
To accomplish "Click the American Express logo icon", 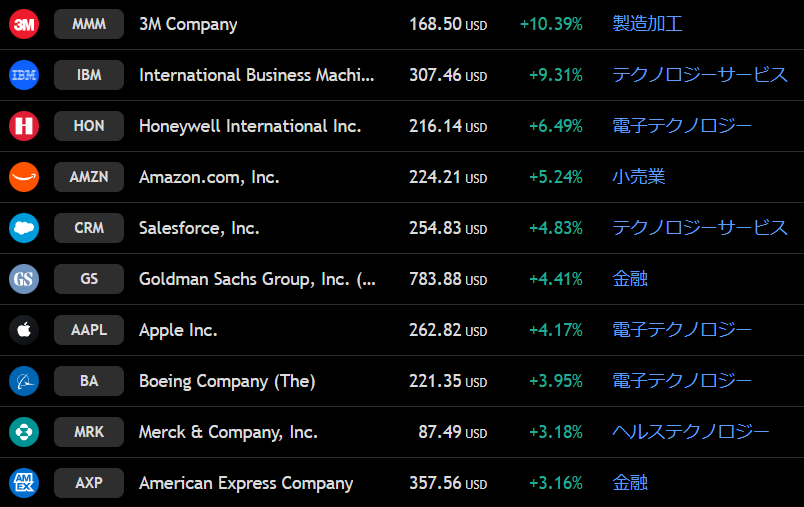I will [24, 483].
